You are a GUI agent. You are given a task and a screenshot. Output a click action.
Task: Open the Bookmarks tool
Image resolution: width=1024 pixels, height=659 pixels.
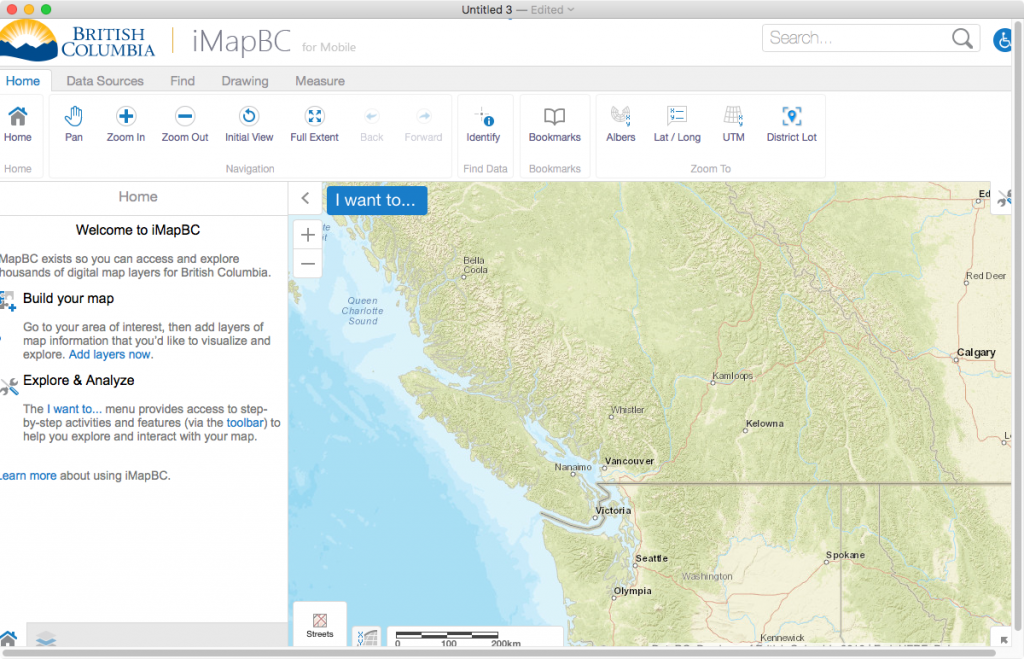pos(554,124)
